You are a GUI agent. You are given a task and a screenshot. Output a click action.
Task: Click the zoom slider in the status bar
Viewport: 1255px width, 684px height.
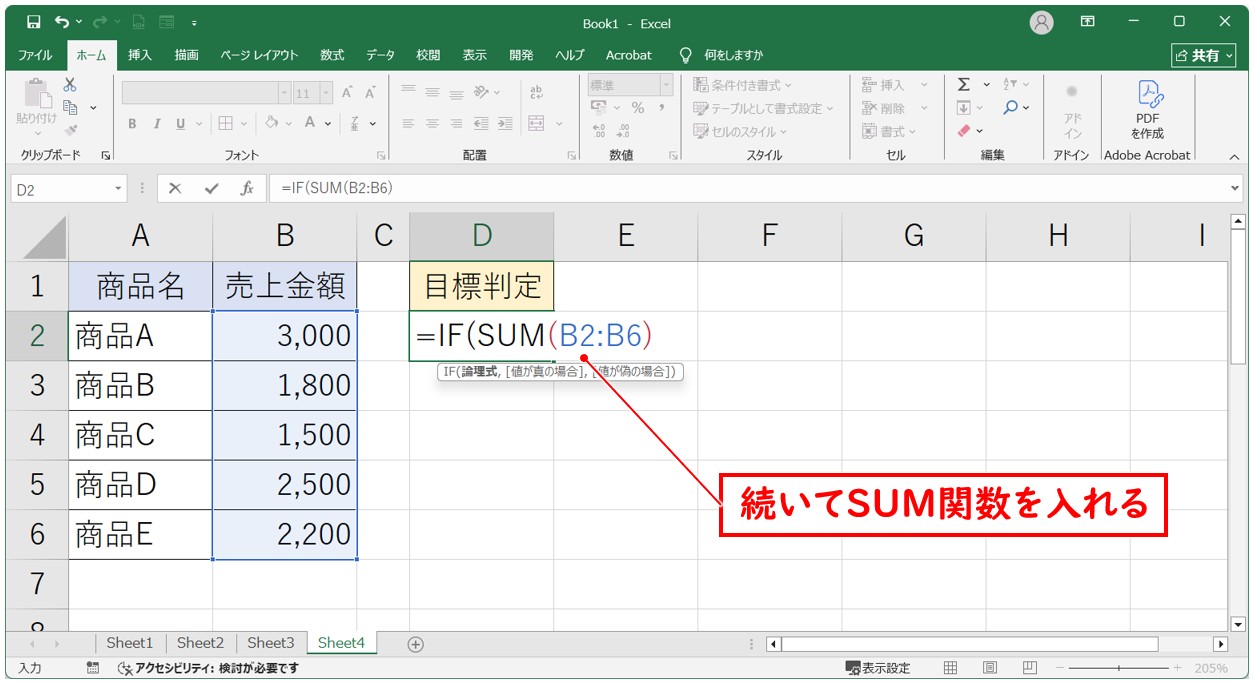point(1118,668)
